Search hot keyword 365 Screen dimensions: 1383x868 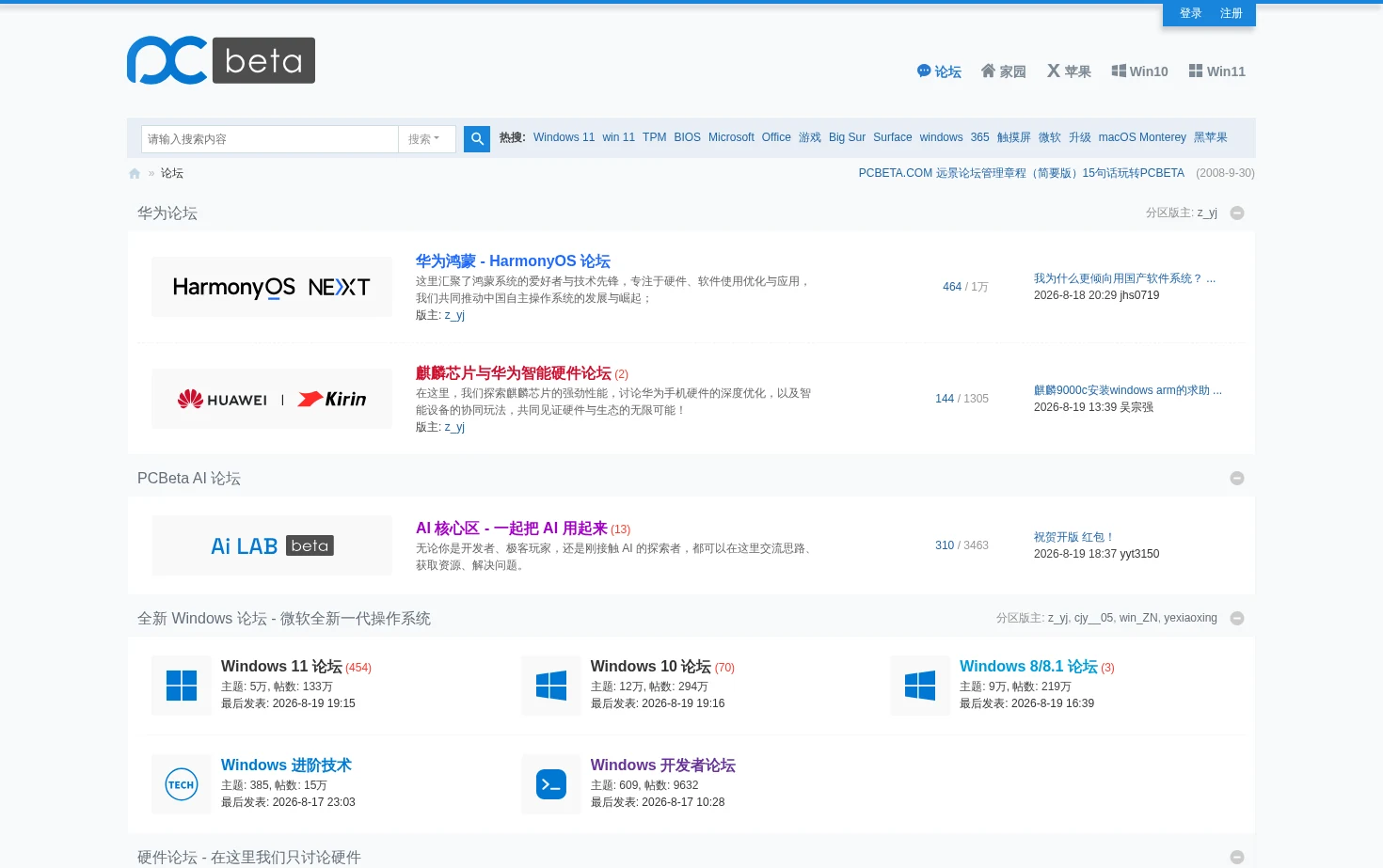979,137
